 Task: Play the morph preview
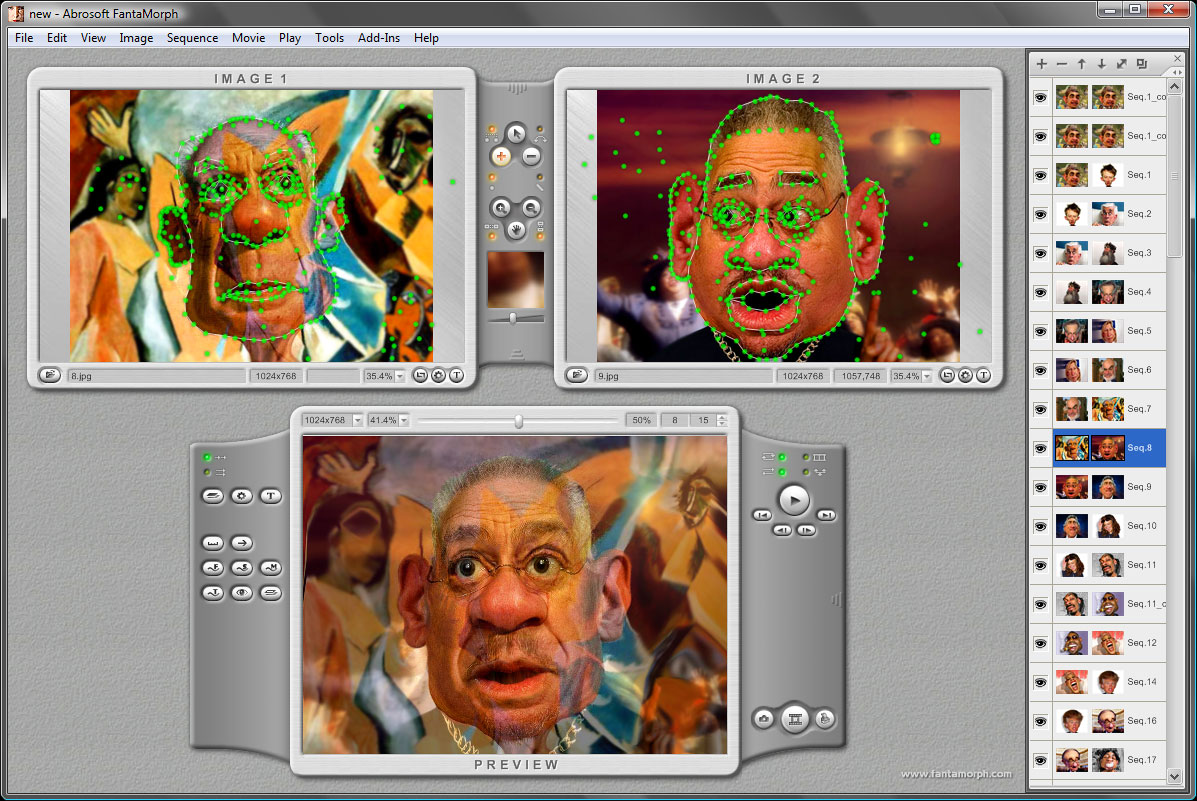click(x=794, y=501)
